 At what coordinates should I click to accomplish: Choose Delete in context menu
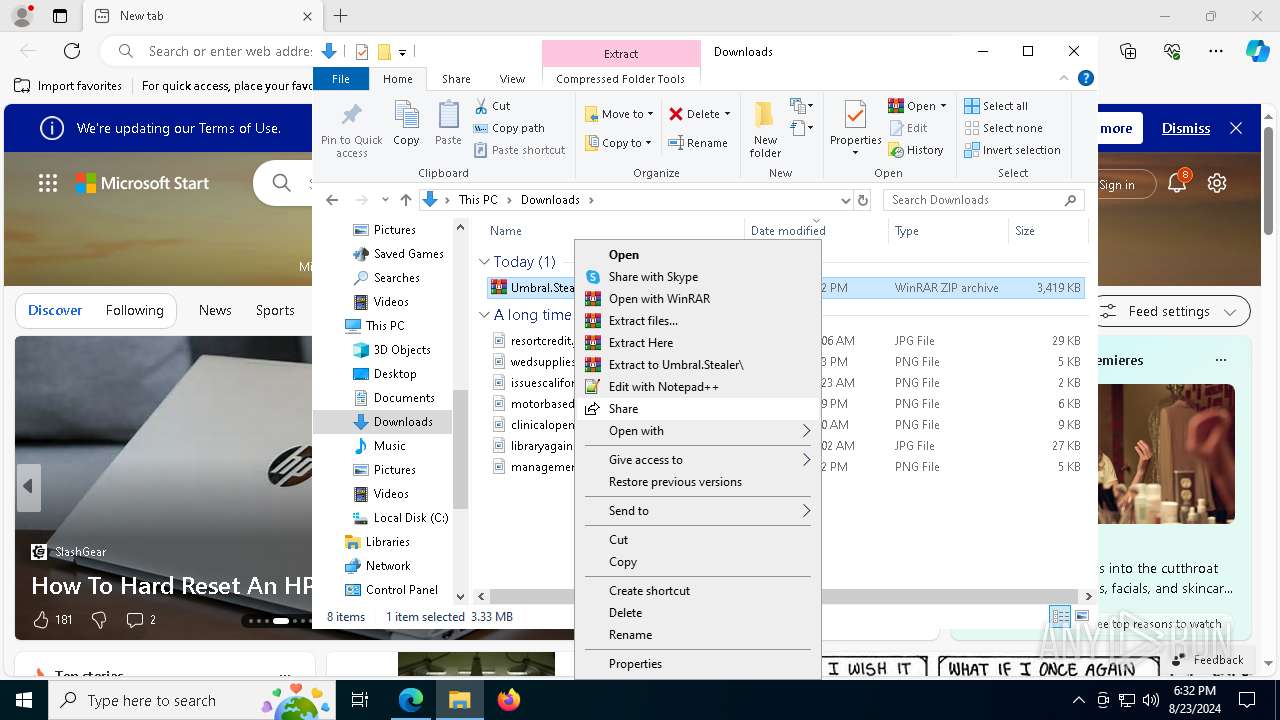point(698,613)
